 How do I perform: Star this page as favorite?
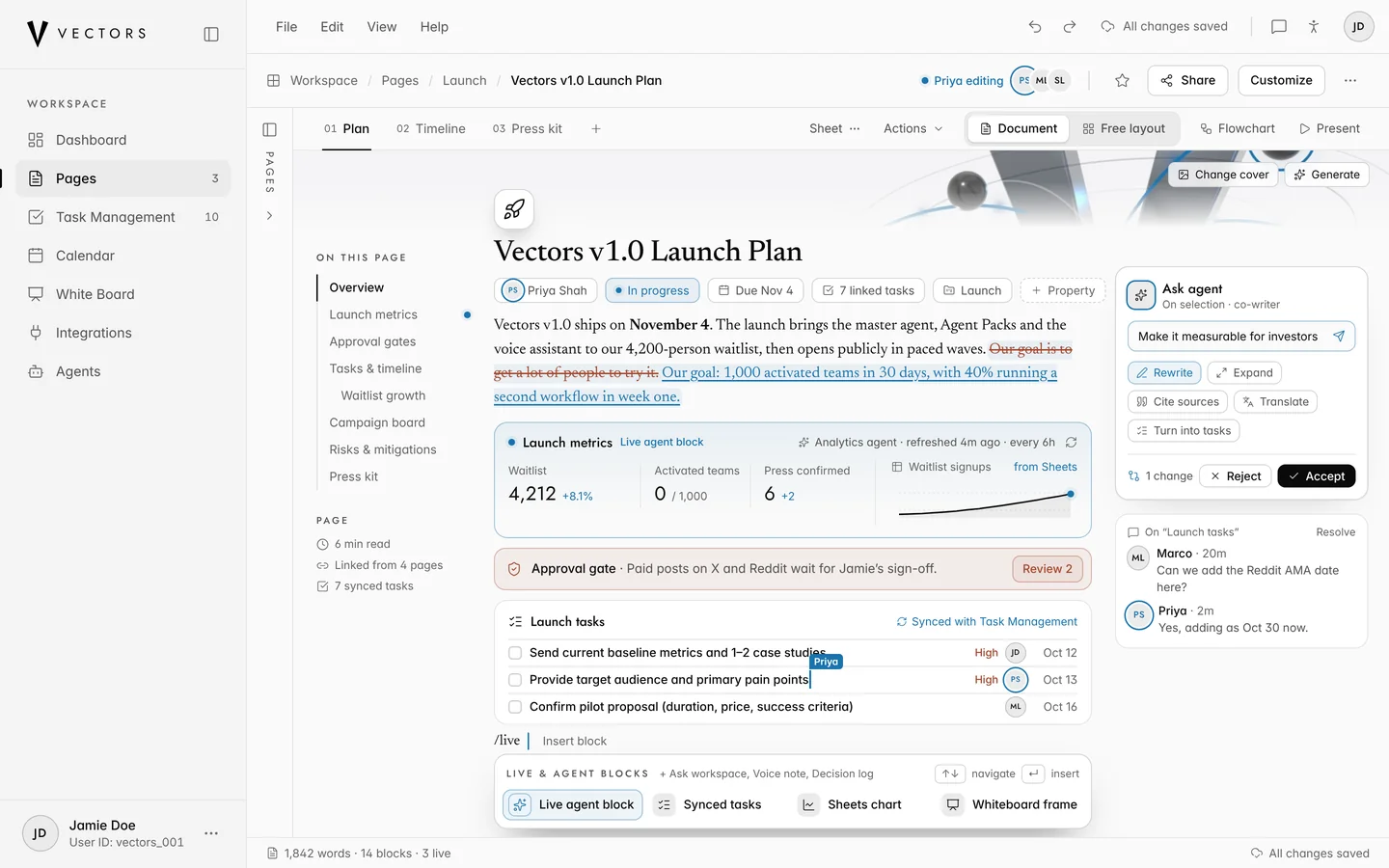click(1122, 81)
